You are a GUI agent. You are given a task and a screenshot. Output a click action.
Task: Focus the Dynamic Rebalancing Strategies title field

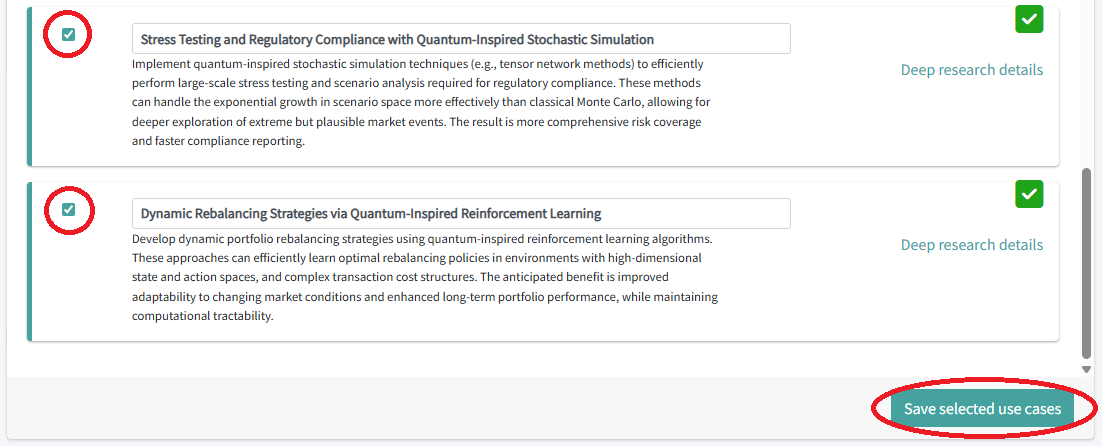[460, 213]
